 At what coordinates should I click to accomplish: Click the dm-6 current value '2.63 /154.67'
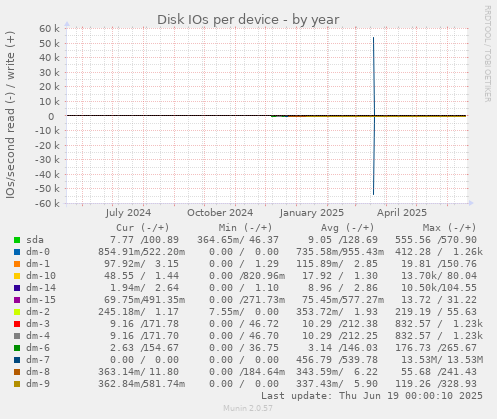(144, 348)
